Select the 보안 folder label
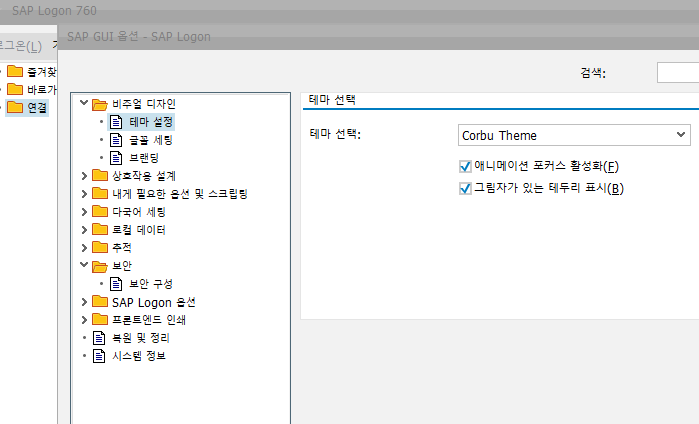The height and width of the screenshot is (424, 699). click(122, 266)
